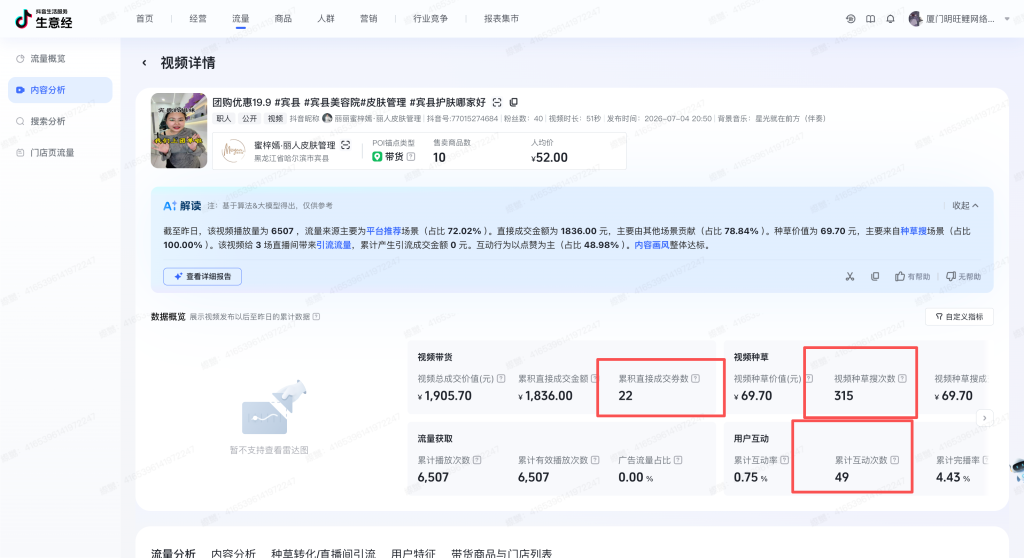Image resolution: width=1024 pixels, height=558 pixels.
Task: Collapse the AI 解读 panel with 收起
Action: point(965,206)
